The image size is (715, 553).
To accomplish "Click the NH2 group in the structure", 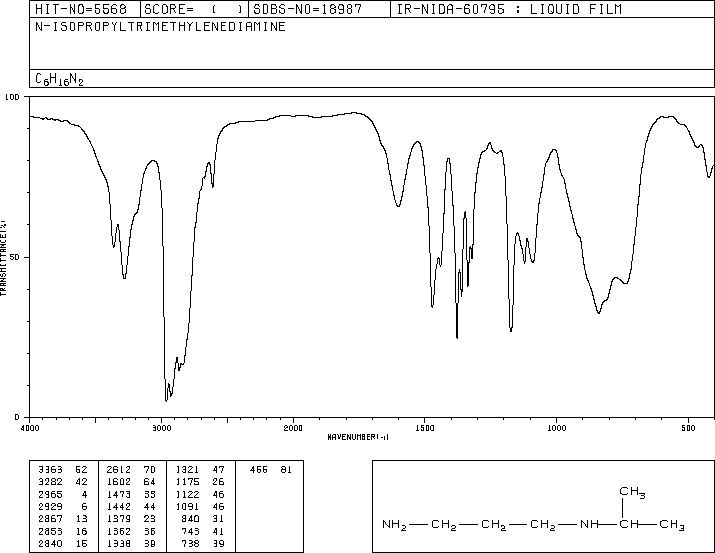I will 394,525.
